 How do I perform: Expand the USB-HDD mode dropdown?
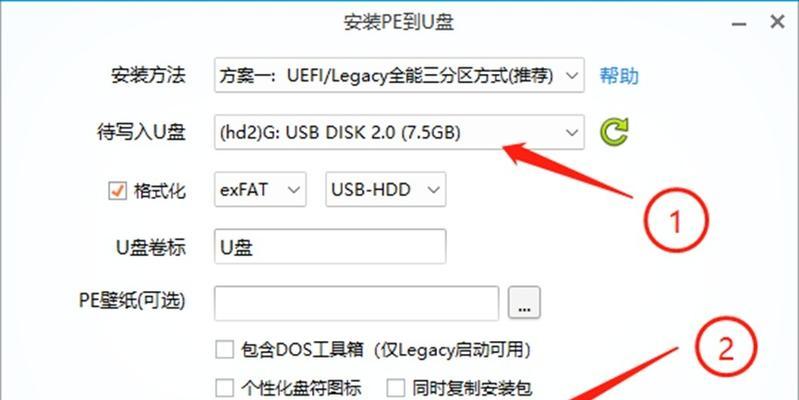[386, 190]
